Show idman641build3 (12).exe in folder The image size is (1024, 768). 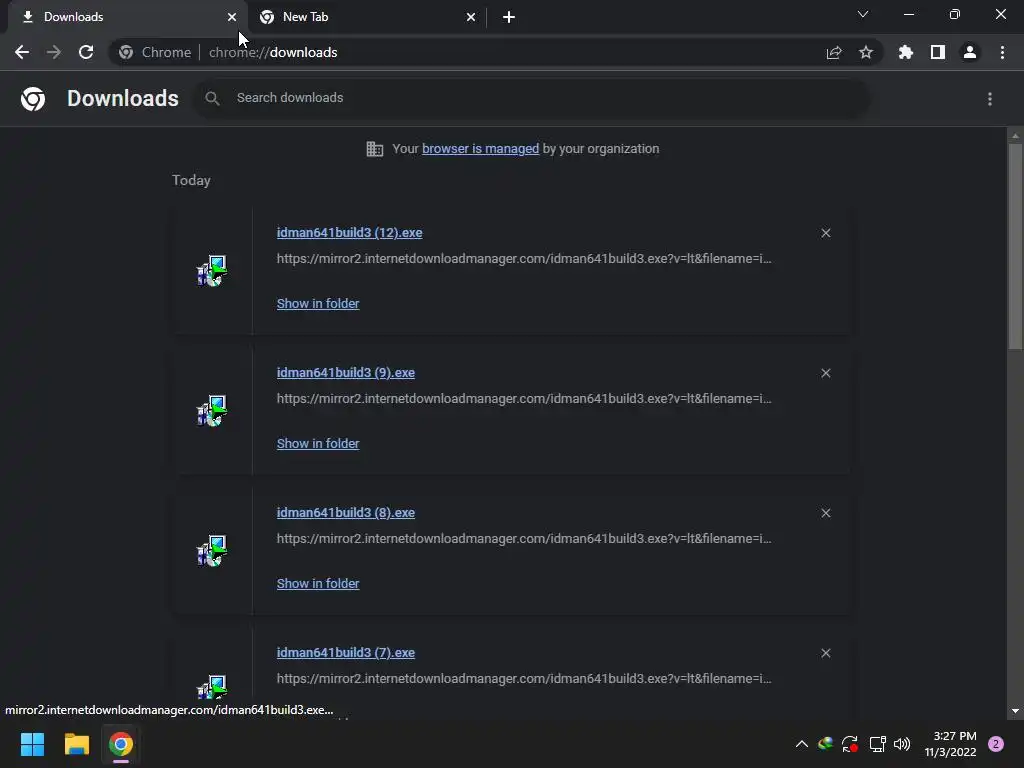pos(318,304)
